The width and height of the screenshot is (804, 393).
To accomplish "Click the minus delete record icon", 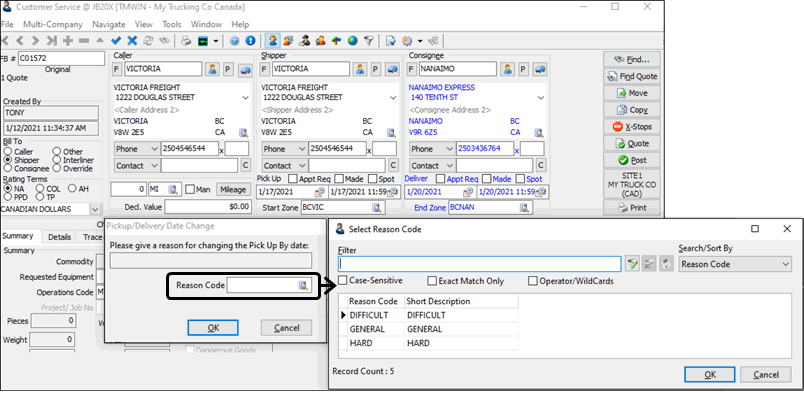I will pyautogui.click(x=84, y=41).
